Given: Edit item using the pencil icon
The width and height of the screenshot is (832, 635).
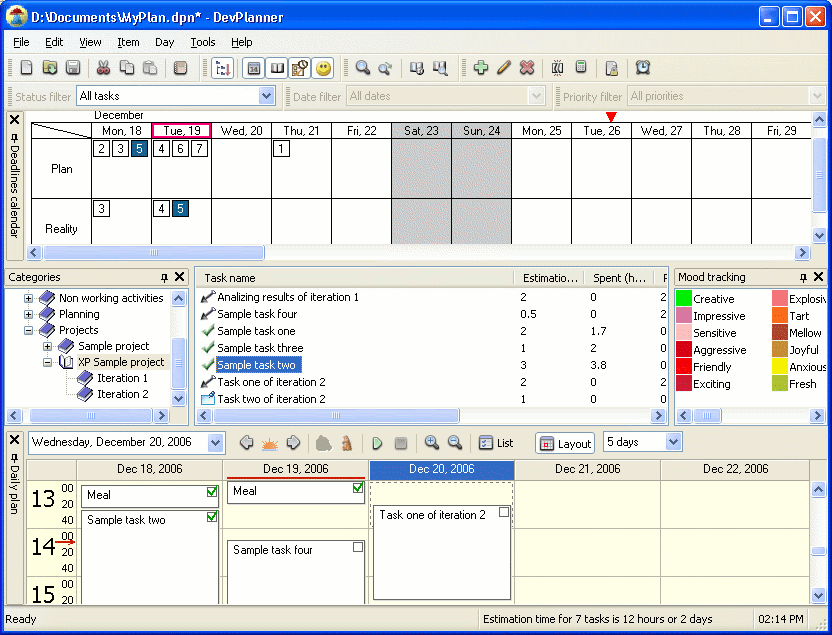Looking at the screenshot, I should (504, 68).
